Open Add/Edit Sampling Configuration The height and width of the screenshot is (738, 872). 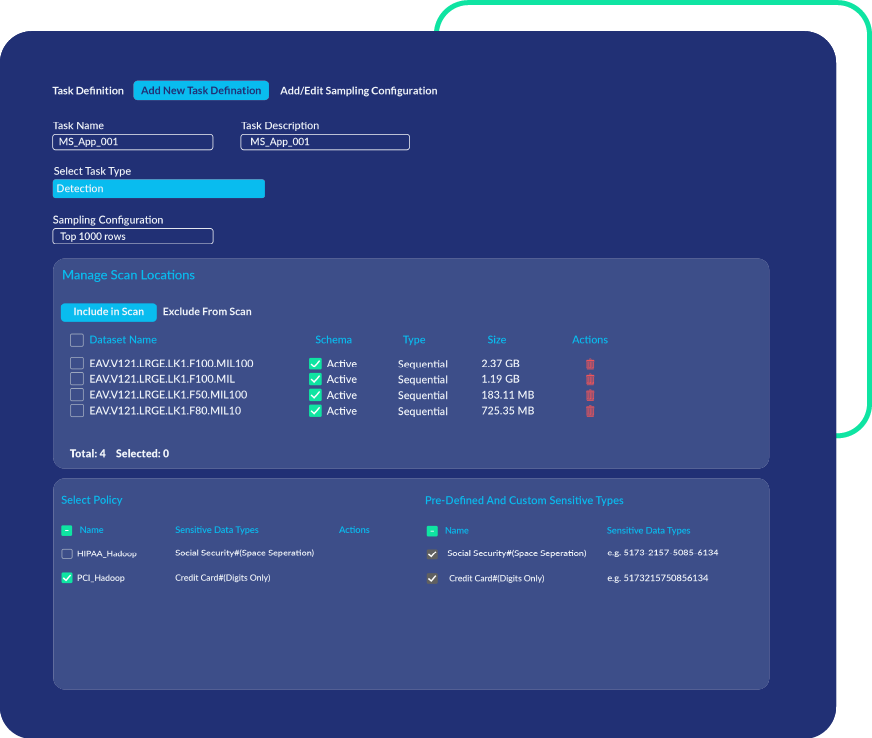tap(361, 90)
